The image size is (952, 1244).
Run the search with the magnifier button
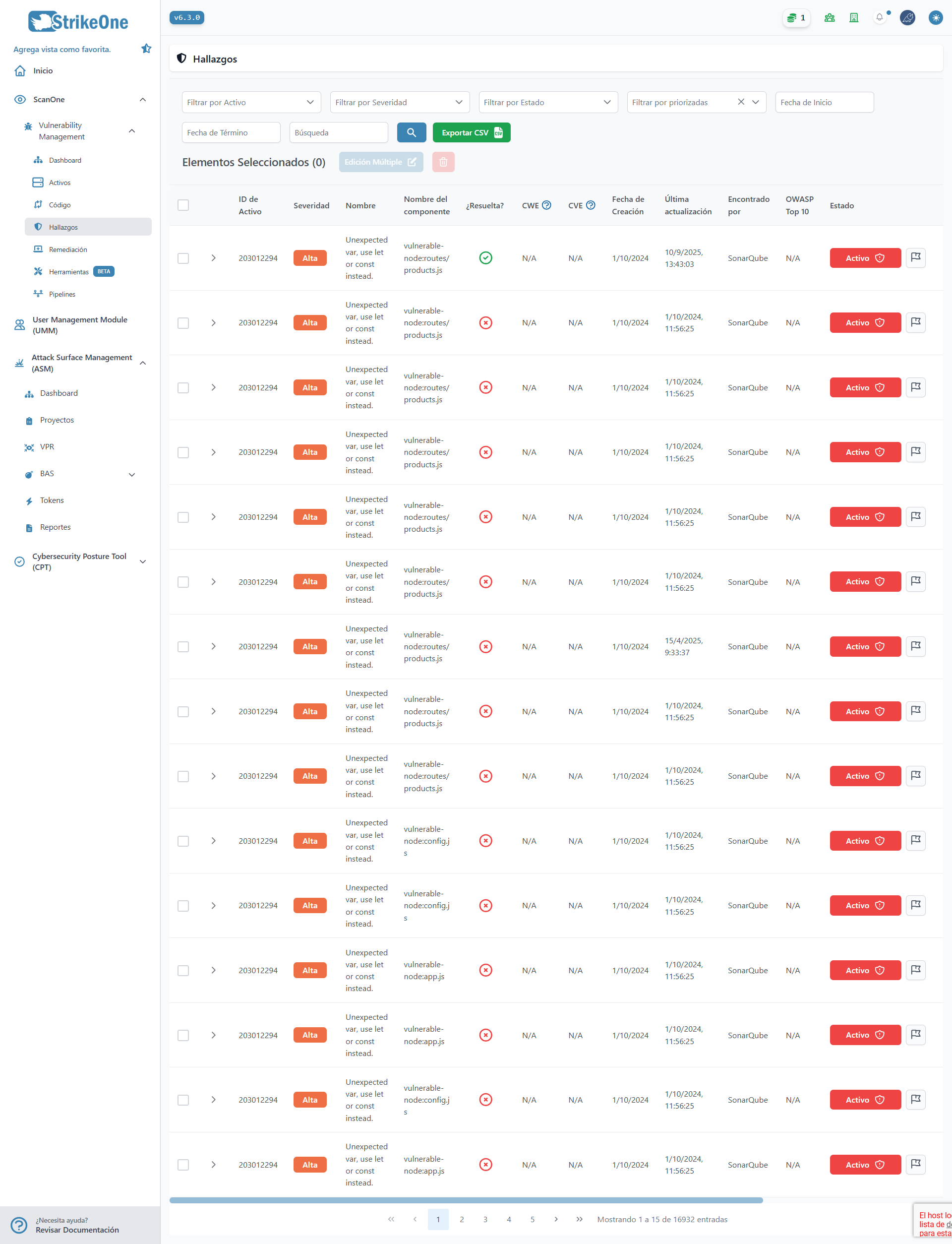(412, 132)
